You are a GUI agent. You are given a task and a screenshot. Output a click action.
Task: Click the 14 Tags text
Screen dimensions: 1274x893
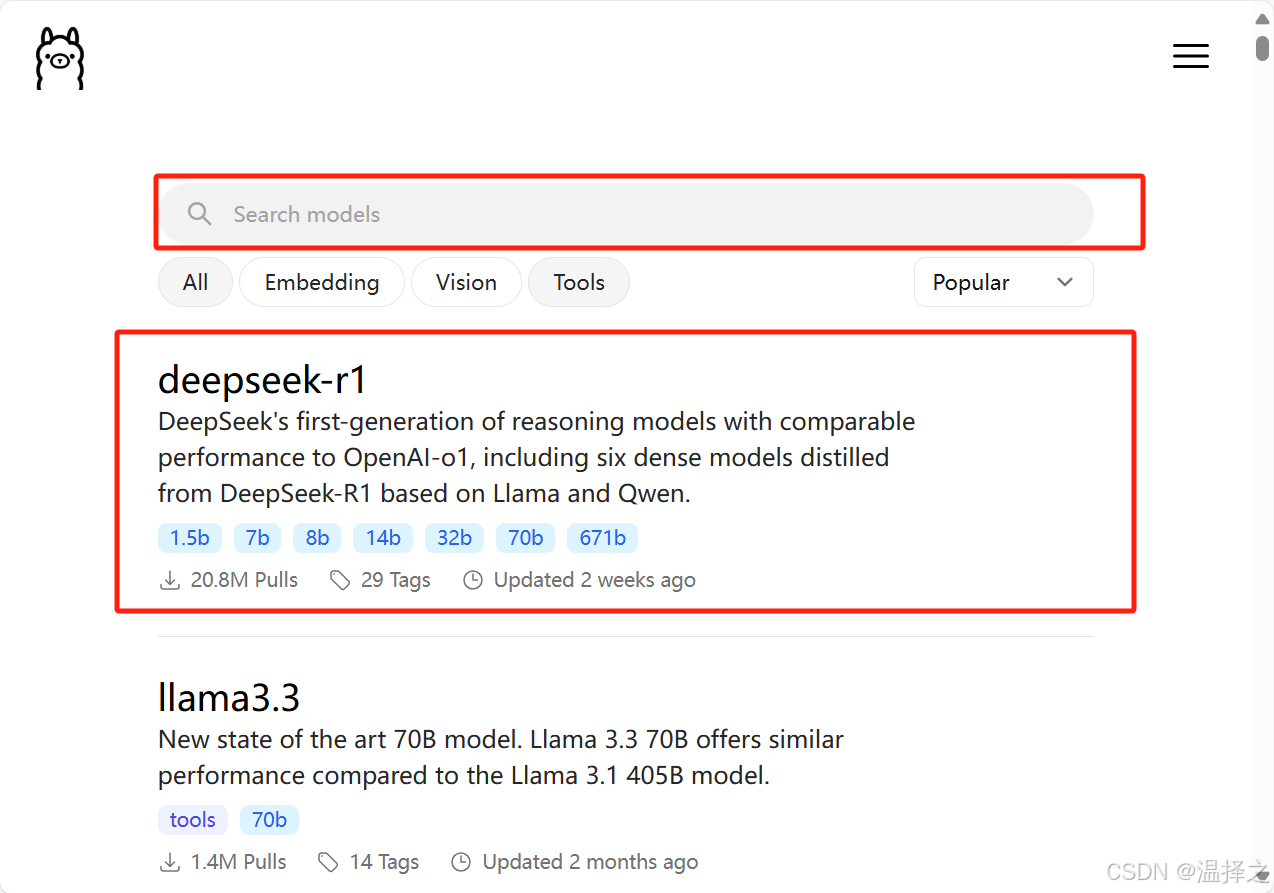pyautogui.click(x=384, y=862)
